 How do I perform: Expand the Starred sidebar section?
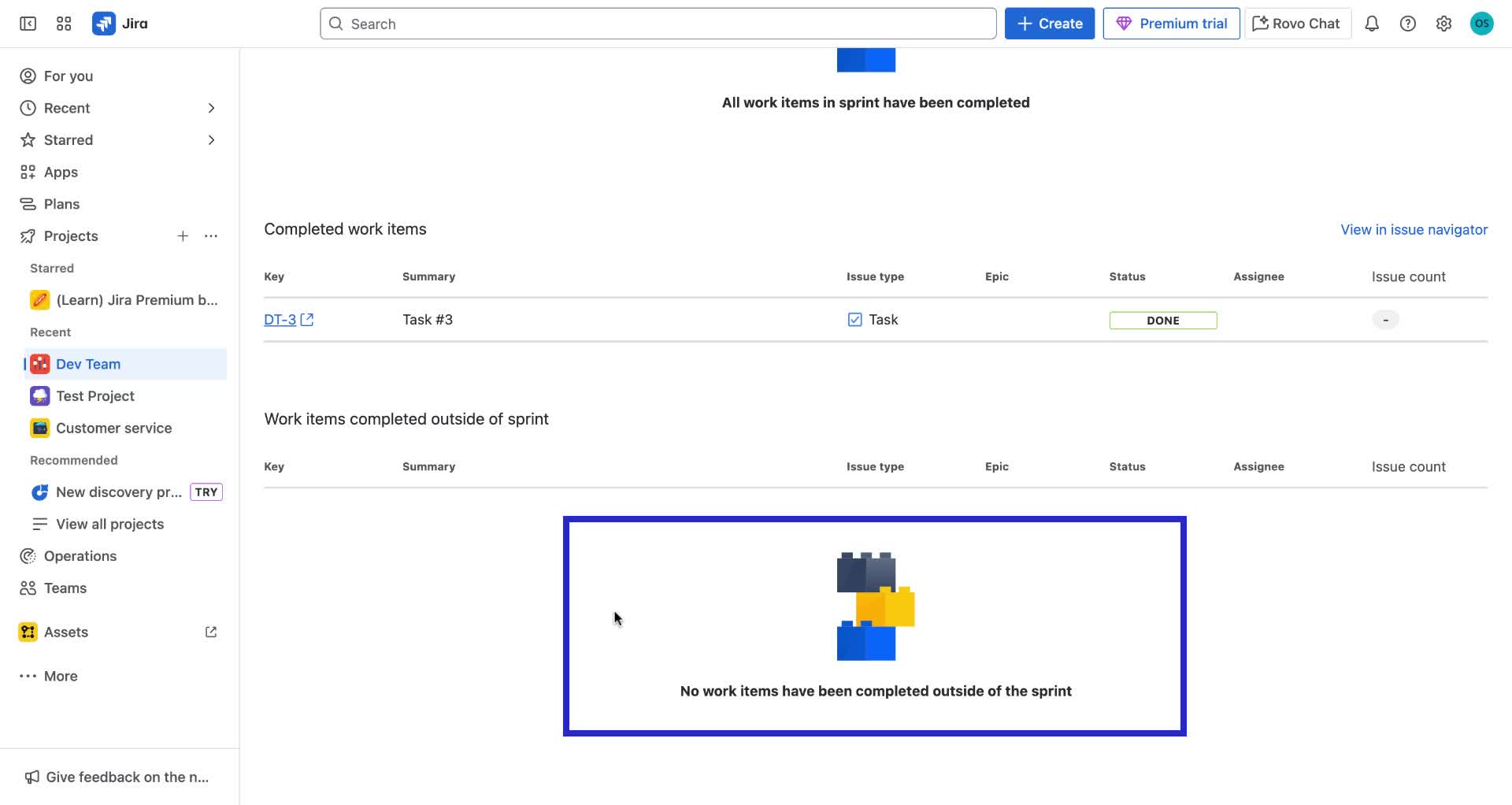210,139
